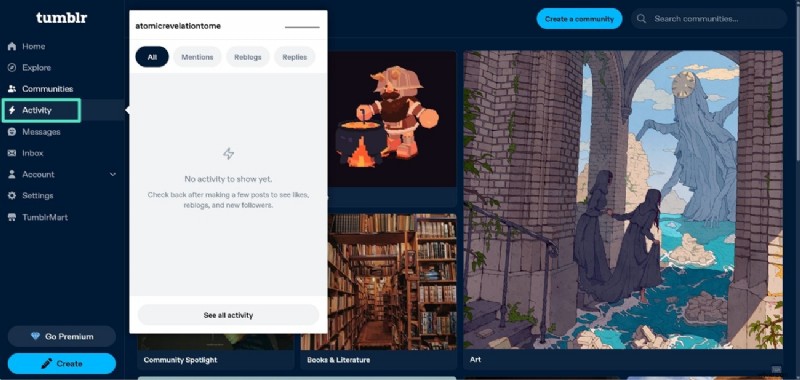Click the TumblrMart shop icon
The width and height of the screenshot is (800, 380).
click(12, 217)
